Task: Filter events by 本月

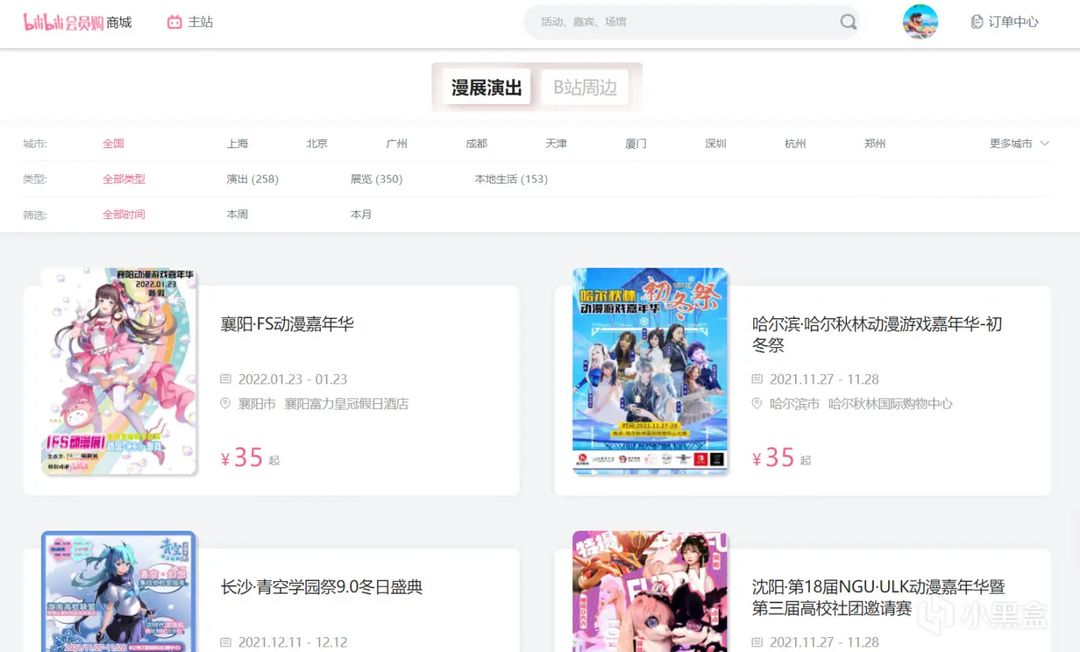Action: tap(361, 214)
